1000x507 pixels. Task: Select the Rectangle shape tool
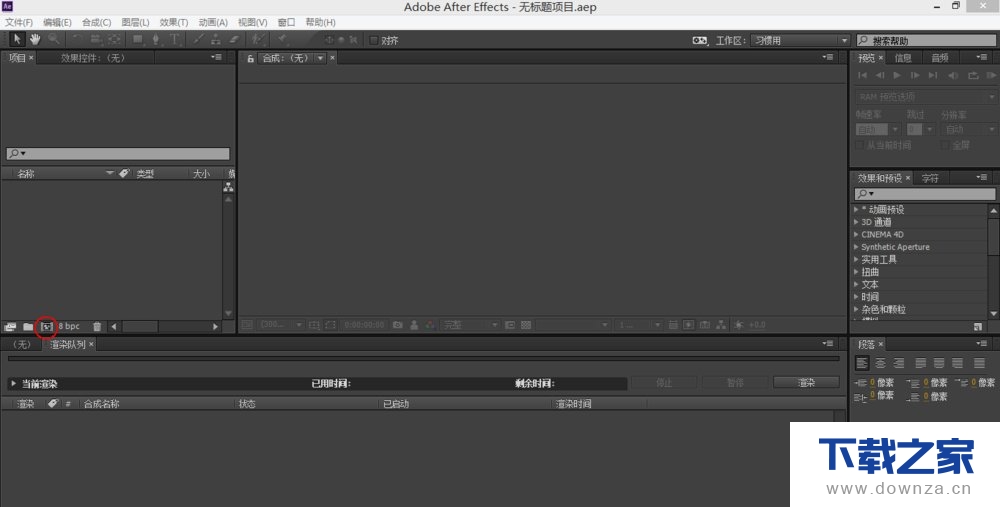point(137,40)
